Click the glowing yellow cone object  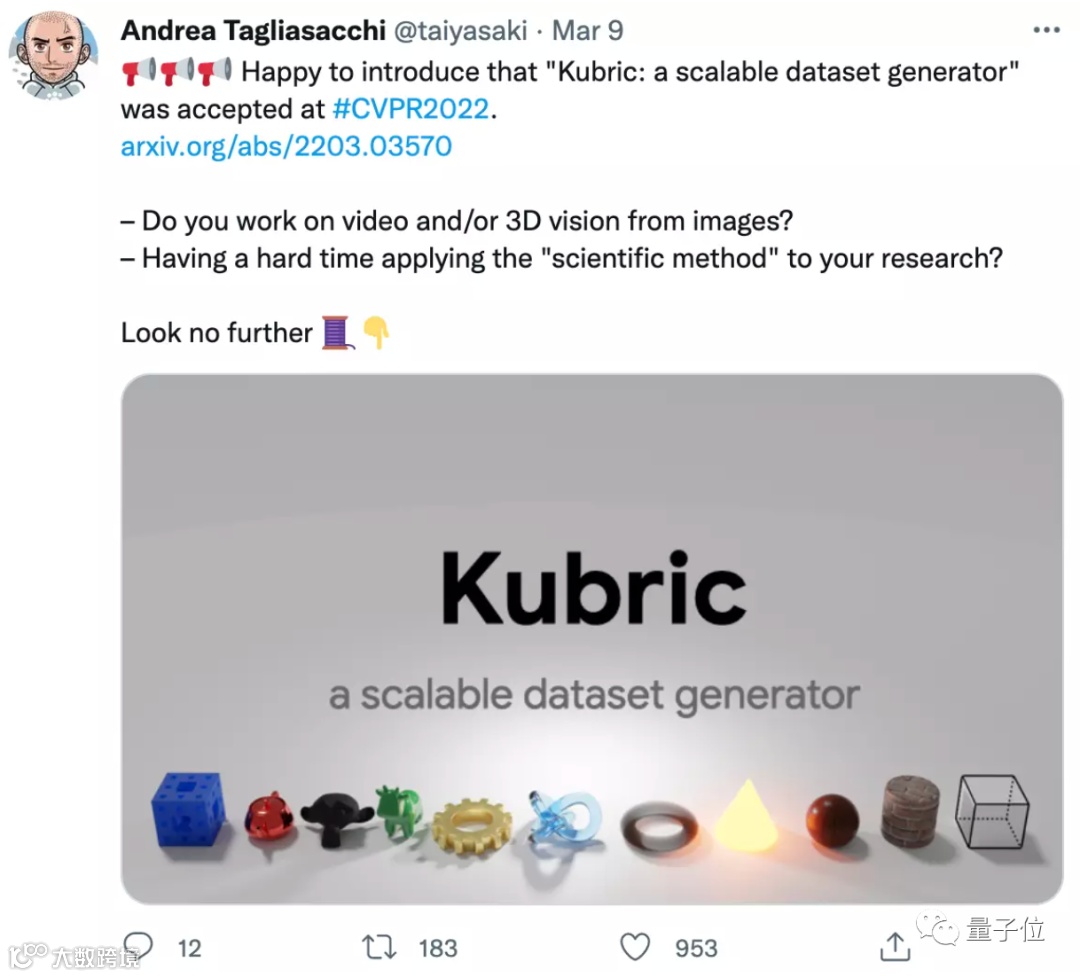tap(746, 815)
